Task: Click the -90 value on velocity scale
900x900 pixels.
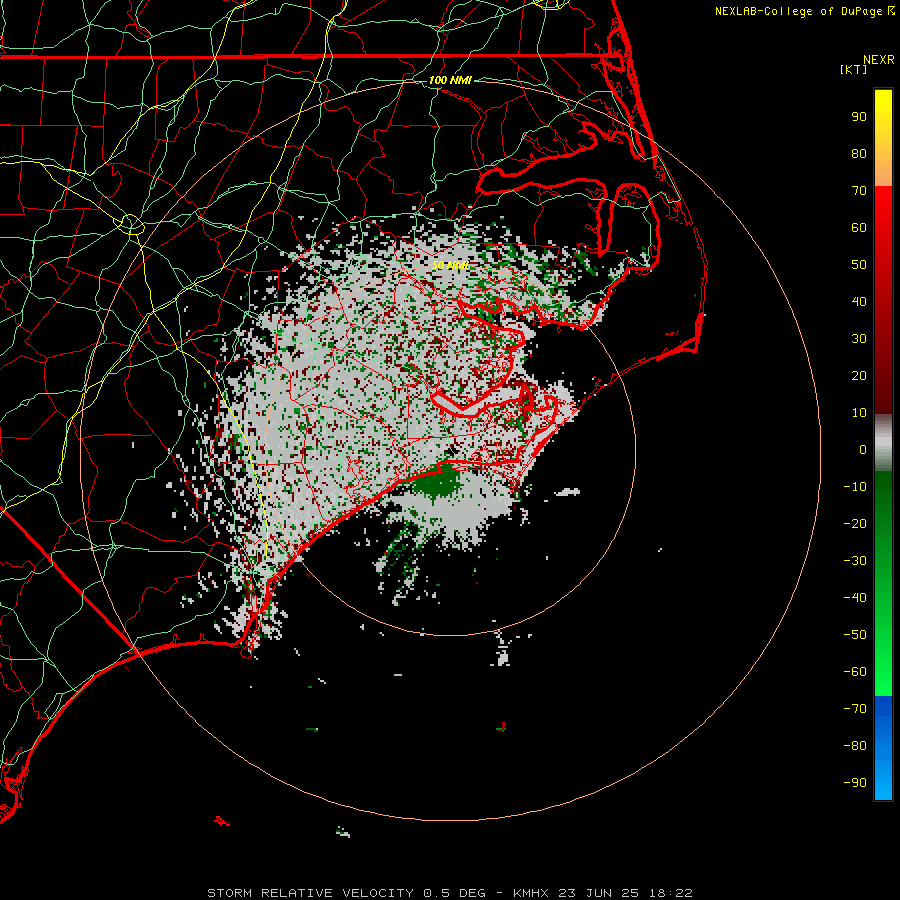Action: 855,783
